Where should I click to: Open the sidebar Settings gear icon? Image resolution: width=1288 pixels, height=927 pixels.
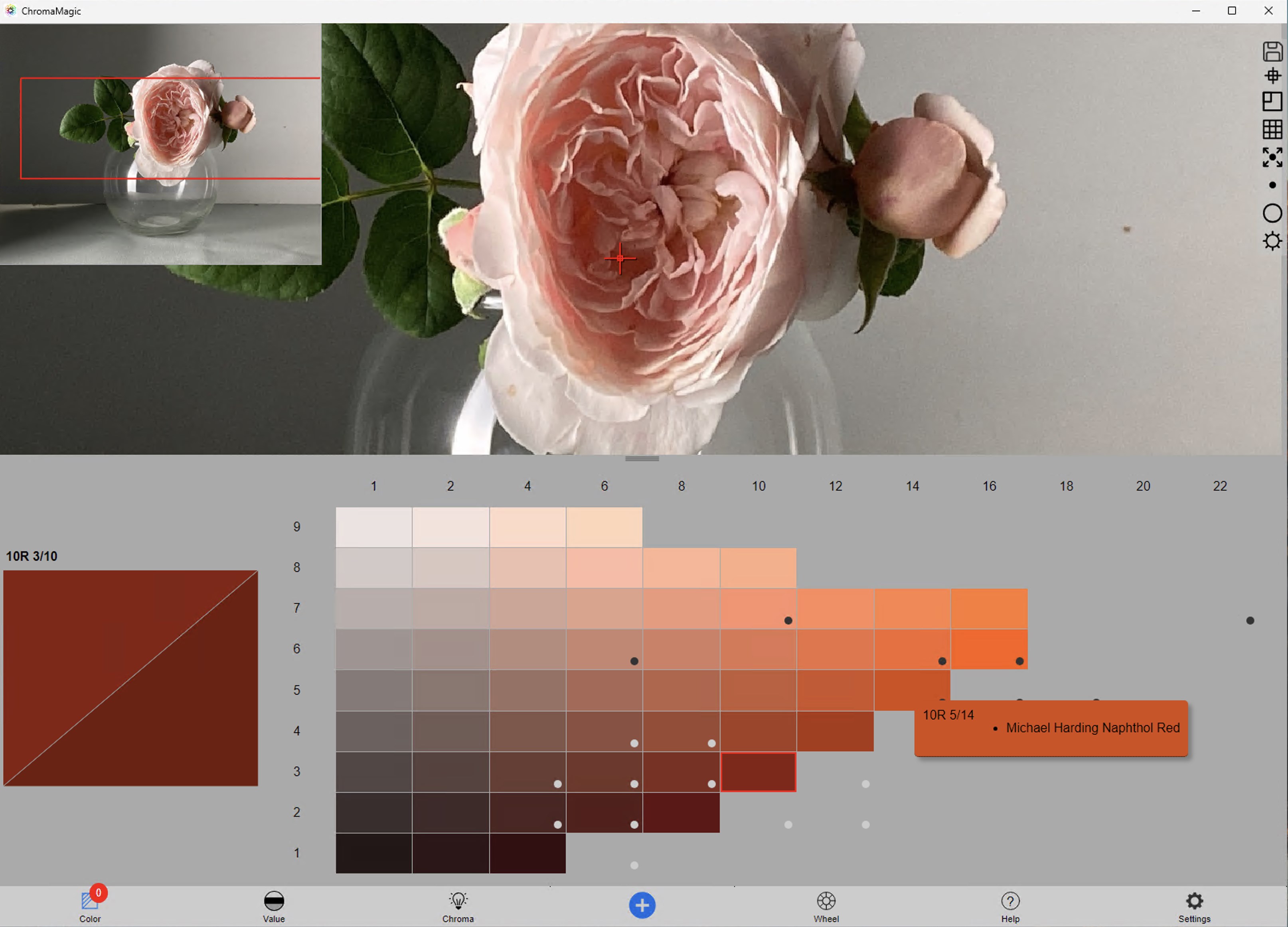(1273, 241)
